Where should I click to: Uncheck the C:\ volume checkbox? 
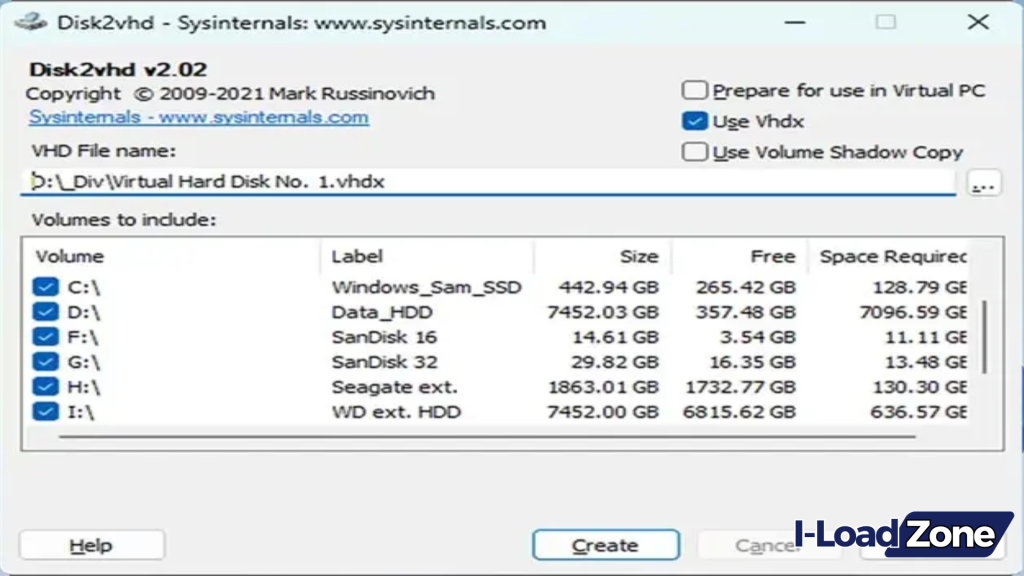point(45,286)
